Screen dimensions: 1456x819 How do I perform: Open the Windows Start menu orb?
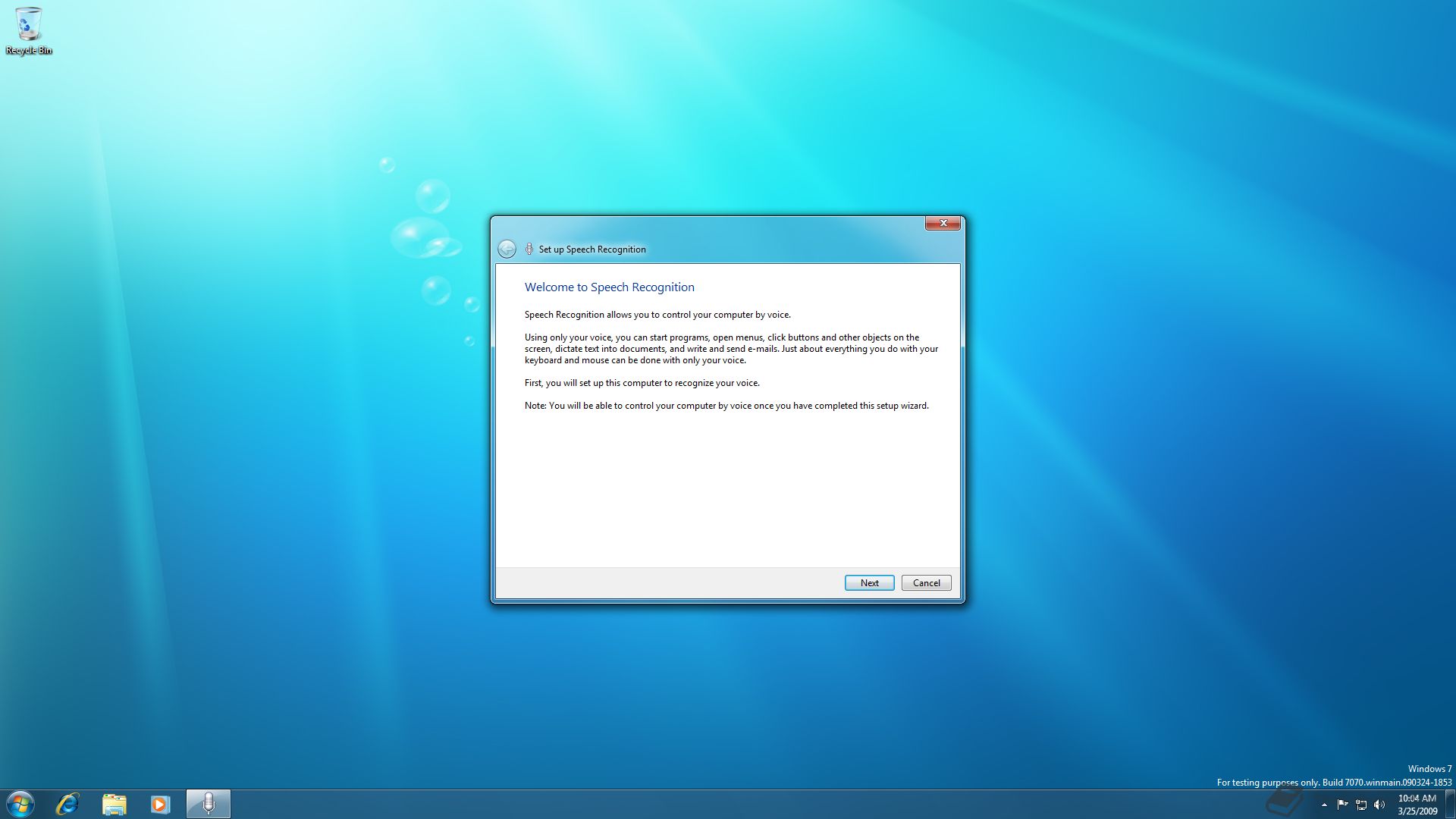[20, 804]
